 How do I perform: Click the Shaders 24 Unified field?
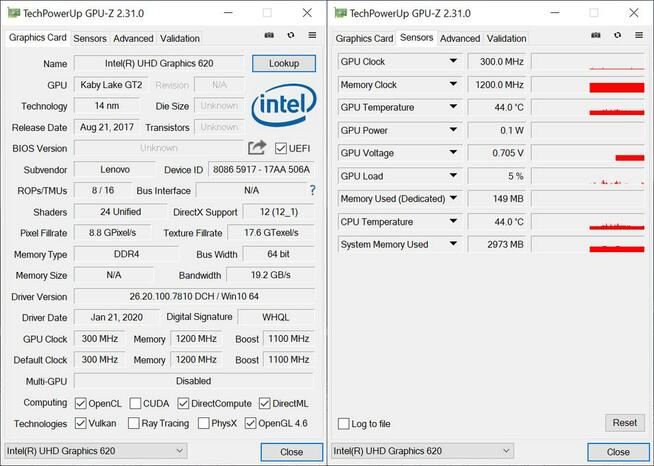click(121, 212)
